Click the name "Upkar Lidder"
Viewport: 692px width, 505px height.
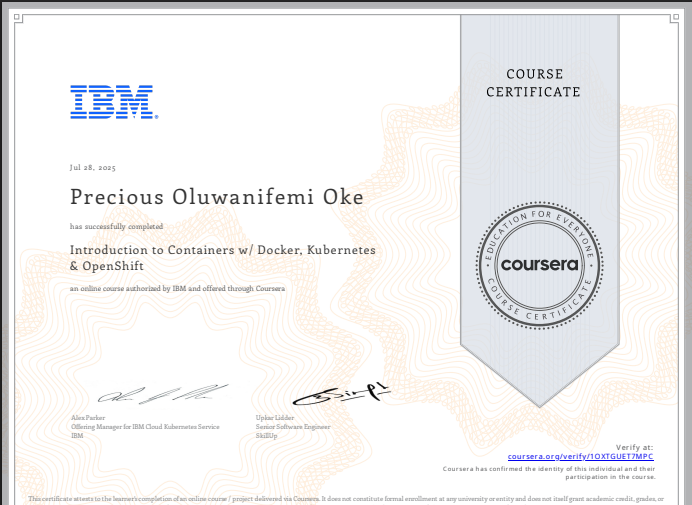tap(275, 418)
